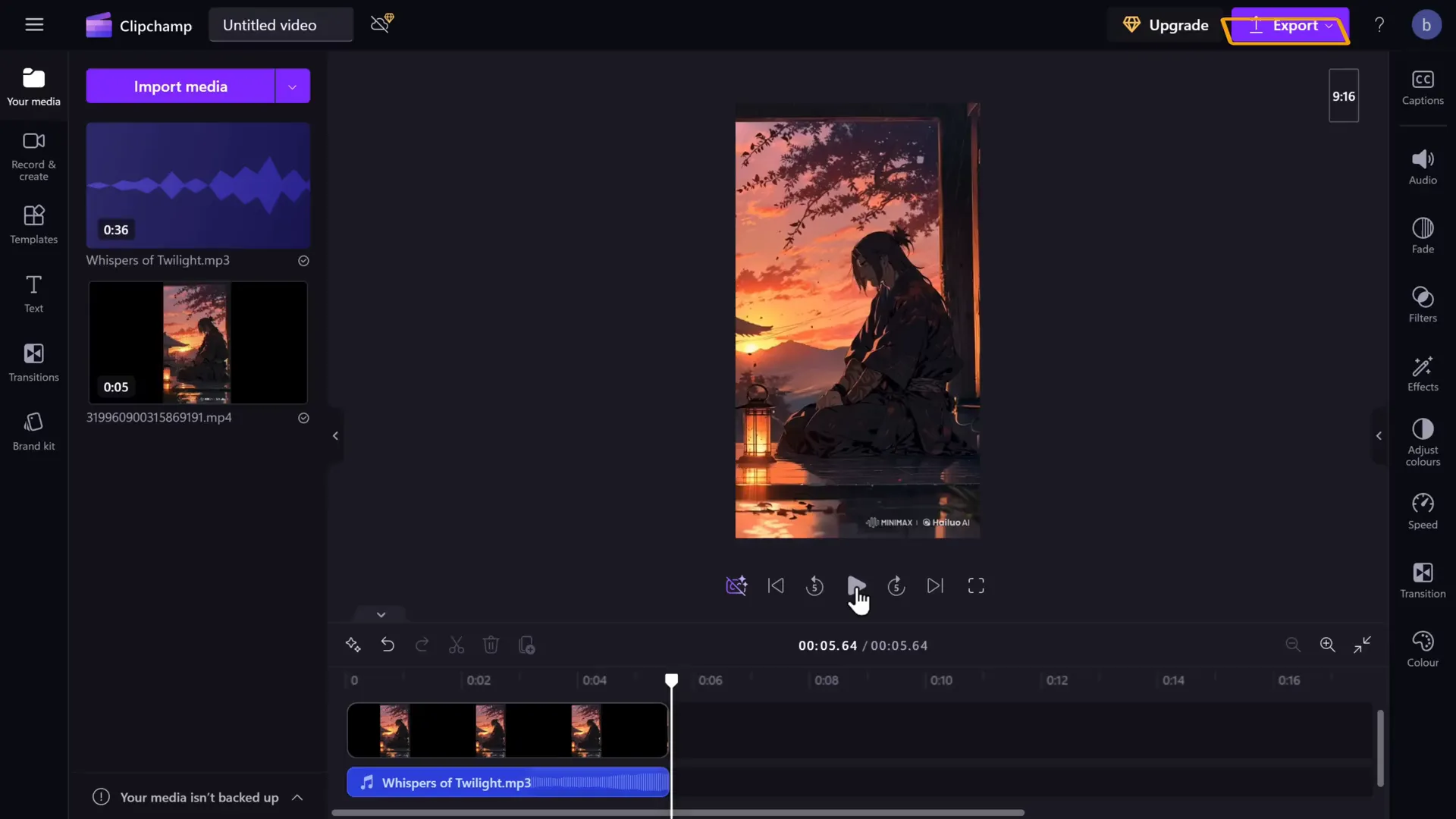
Task: Play the video preview
Action: pyautogui.click(x=856, y=586)
